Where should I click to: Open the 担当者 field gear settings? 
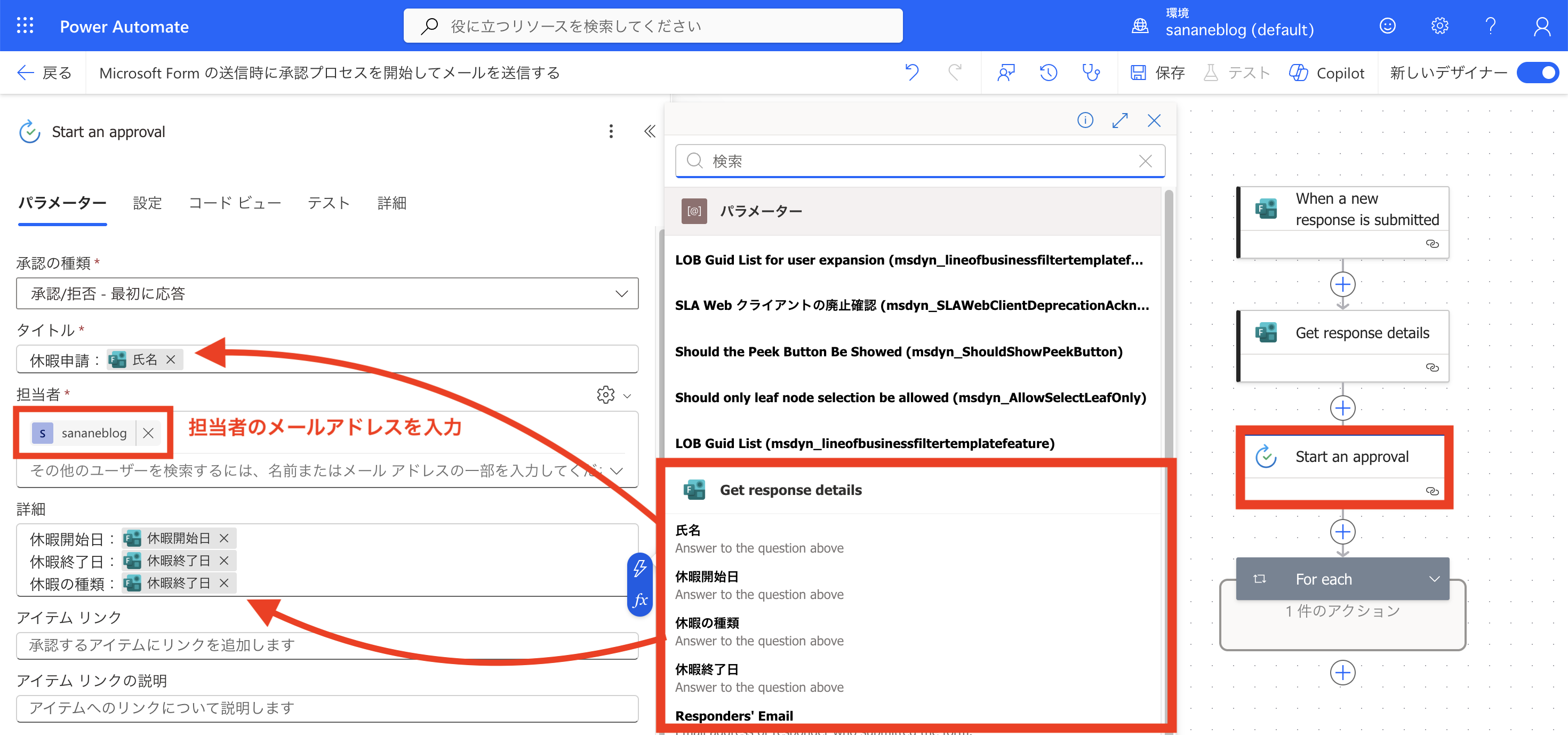605,395
